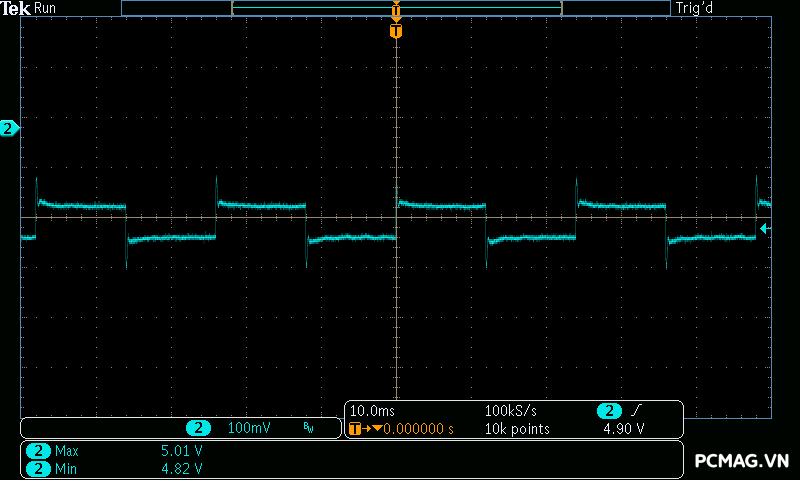The width and height of the screenshot is (800, 480).
Task: Click the trigger source channel 2 badge
Action: (x=609, y=411)
